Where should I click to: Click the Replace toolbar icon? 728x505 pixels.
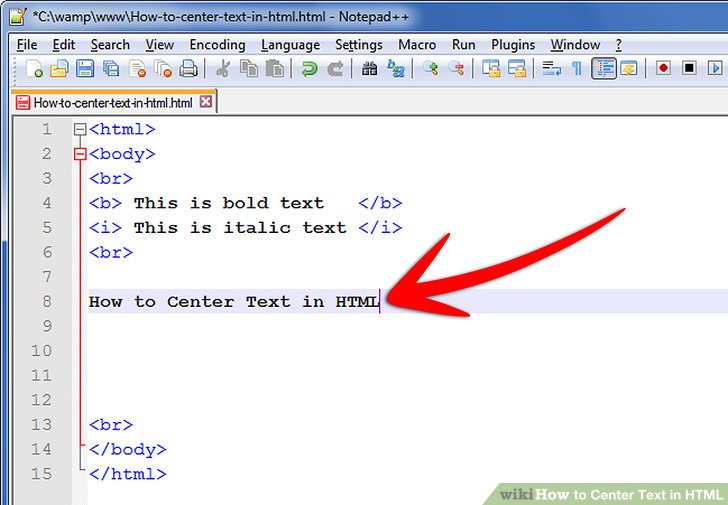[x=396, y=69]
